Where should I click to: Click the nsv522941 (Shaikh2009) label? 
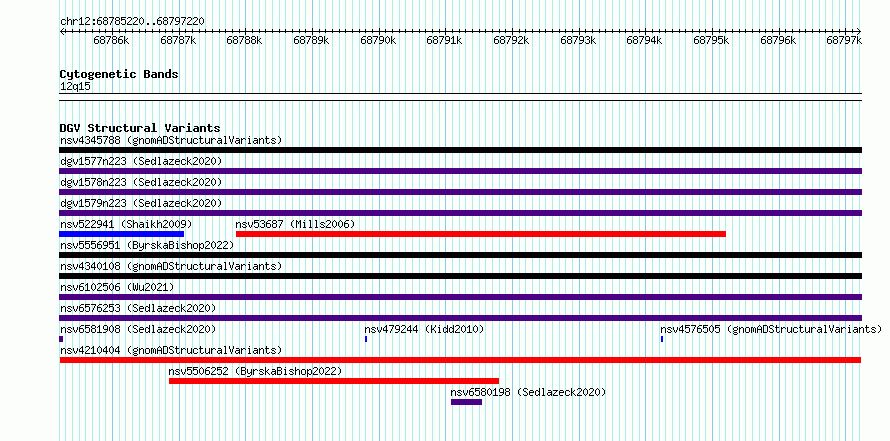[126, 224]
